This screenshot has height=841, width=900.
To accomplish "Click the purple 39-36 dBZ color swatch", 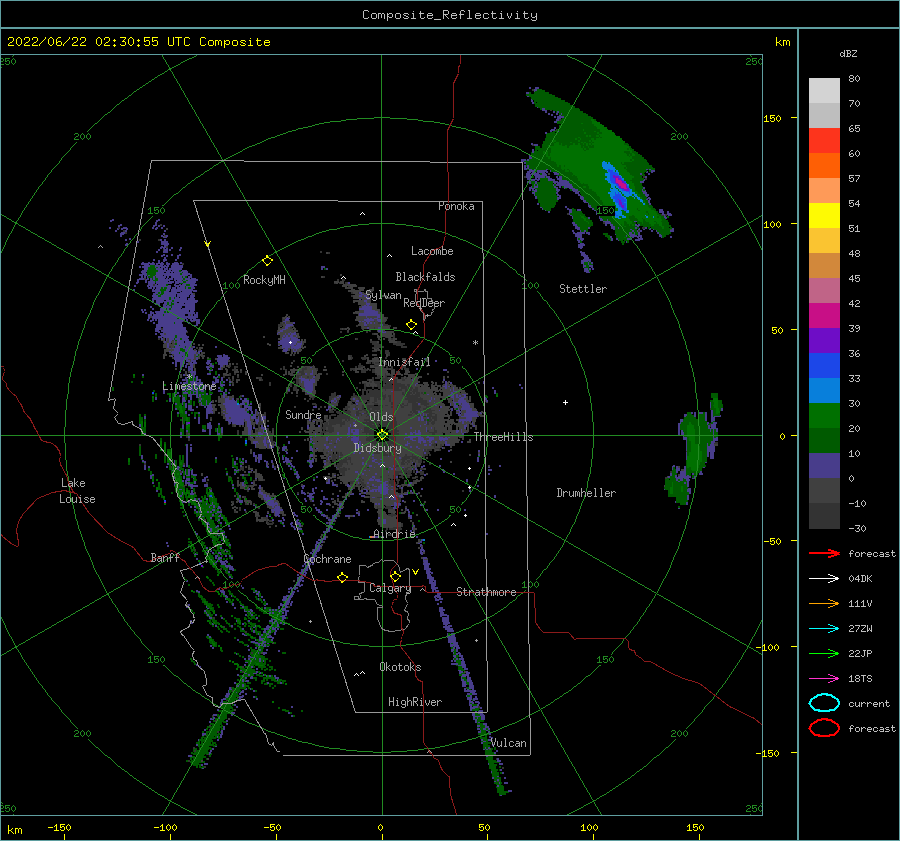I will (824, 341).
